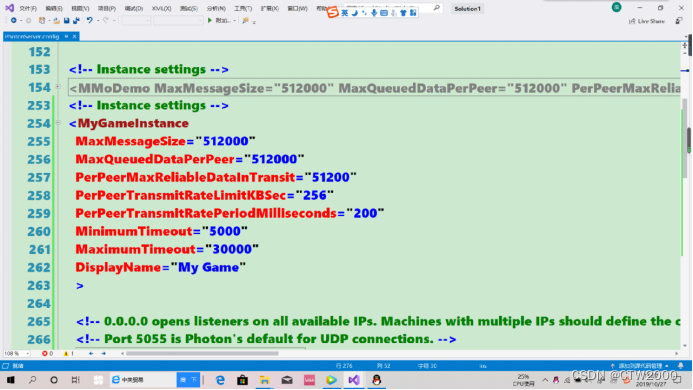Open the 视图(V) menu
The width and height of the screenshot is (693, 390).
tap(80, 8)
